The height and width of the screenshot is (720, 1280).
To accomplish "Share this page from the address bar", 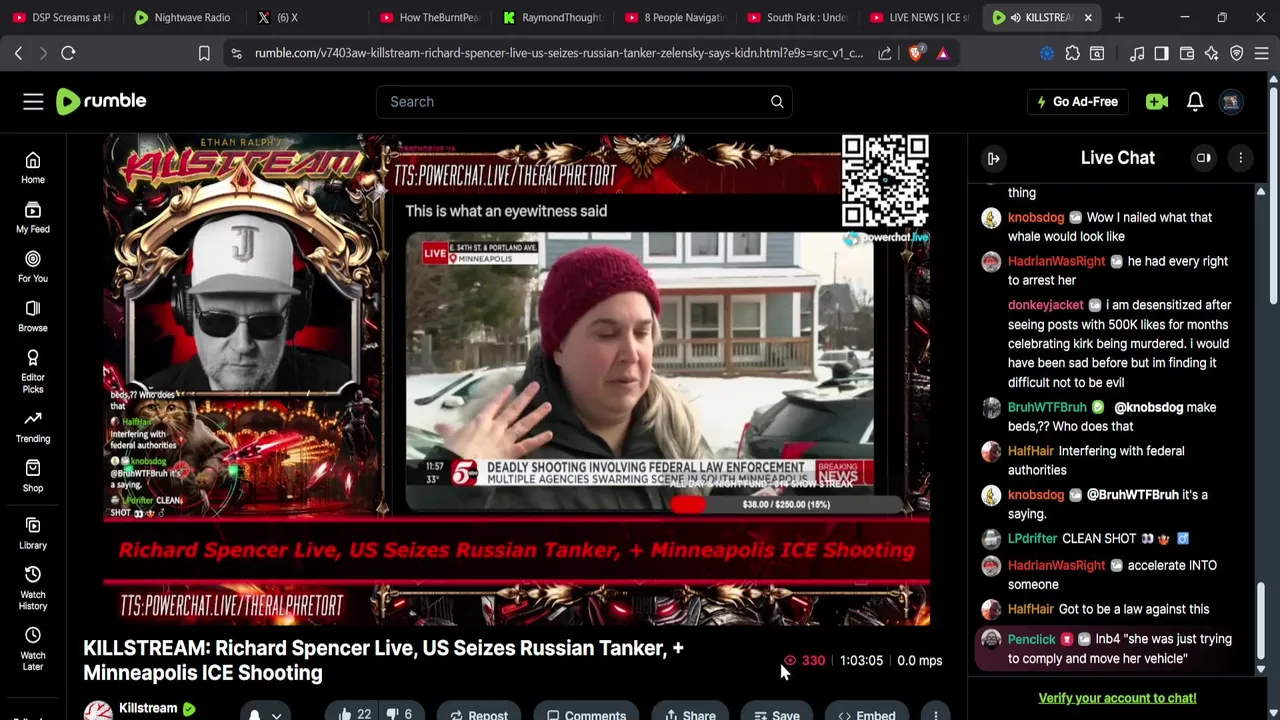I will pyautogui.click(x=884, y=53).
